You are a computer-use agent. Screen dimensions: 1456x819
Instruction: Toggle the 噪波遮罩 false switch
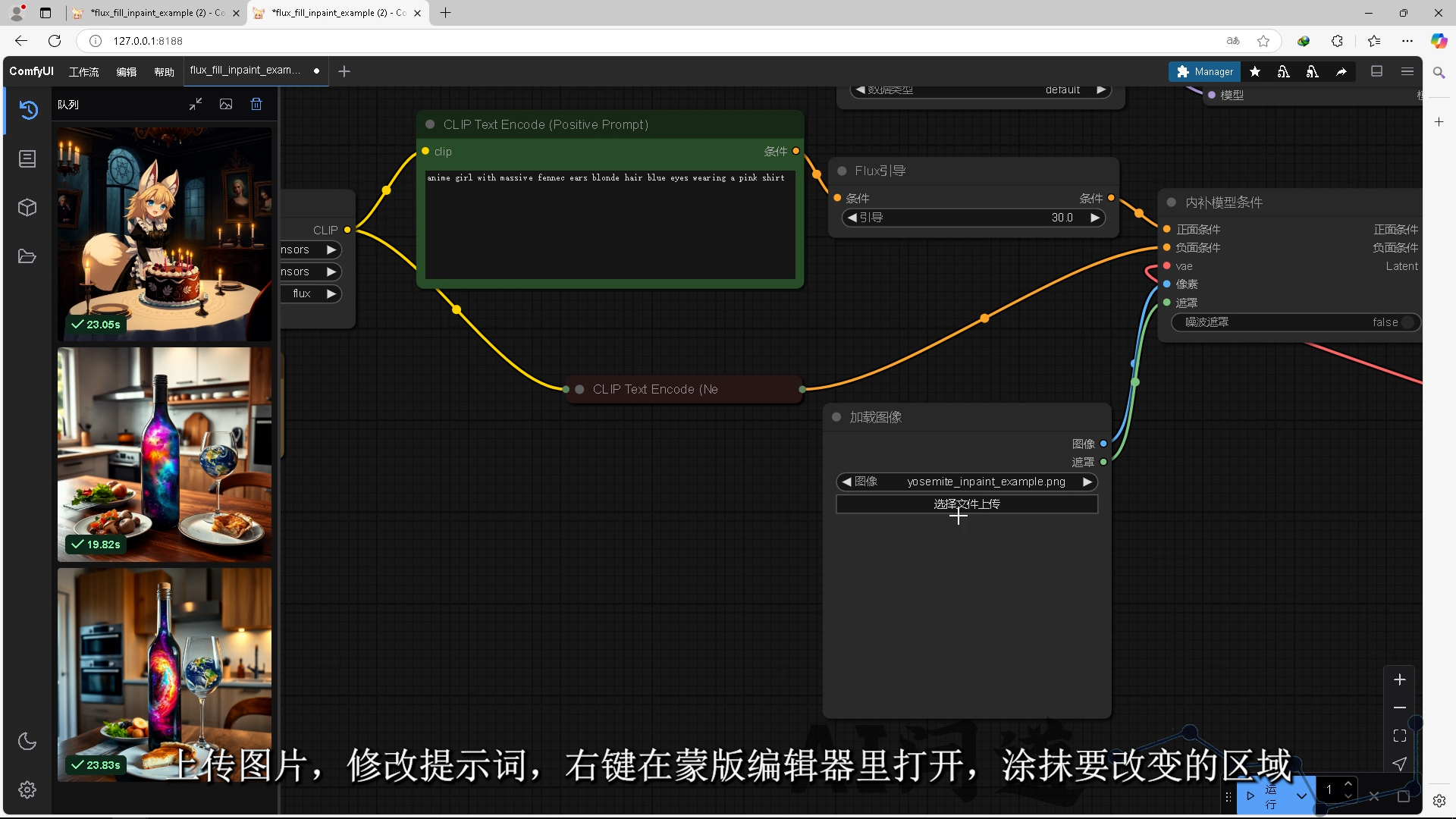click(x=1407, y=322)
